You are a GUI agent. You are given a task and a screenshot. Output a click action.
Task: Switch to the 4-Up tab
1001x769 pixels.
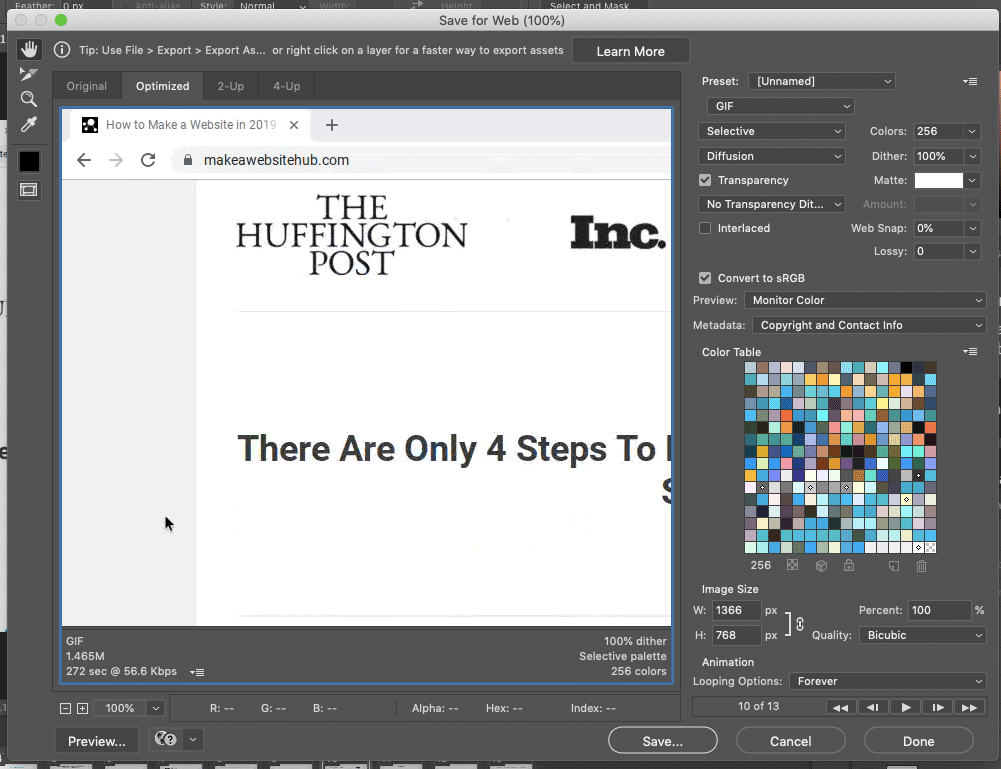(x=287, y=86)
